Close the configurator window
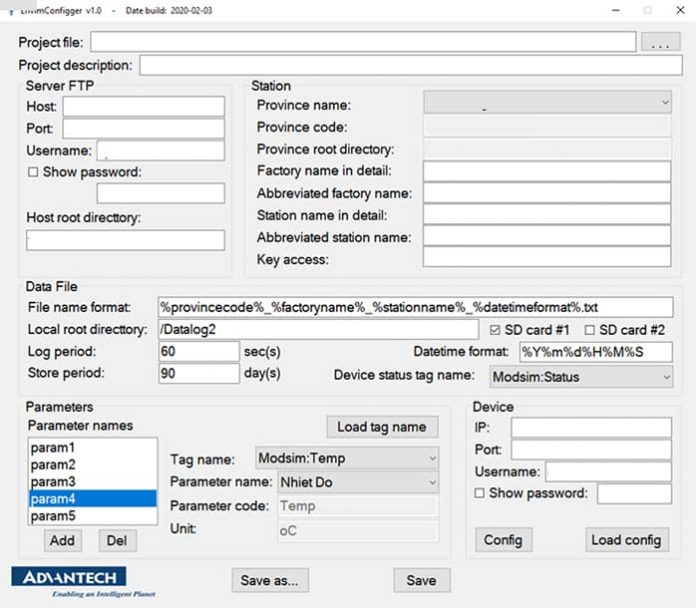 [x=680, y=10]
